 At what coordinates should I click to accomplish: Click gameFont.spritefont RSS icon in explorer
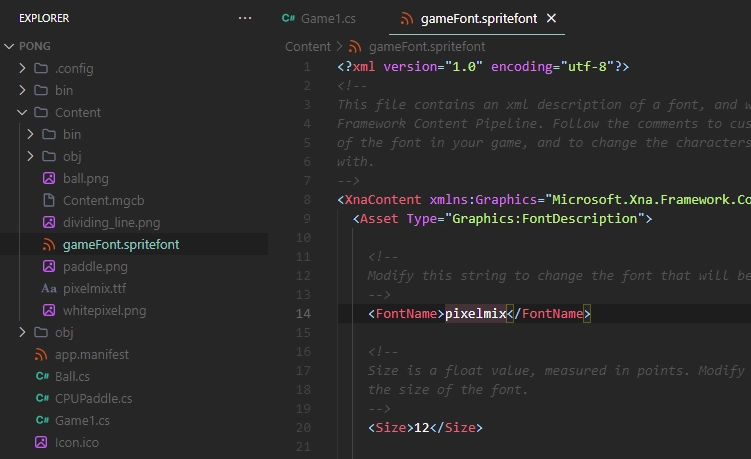coord(49,244)
